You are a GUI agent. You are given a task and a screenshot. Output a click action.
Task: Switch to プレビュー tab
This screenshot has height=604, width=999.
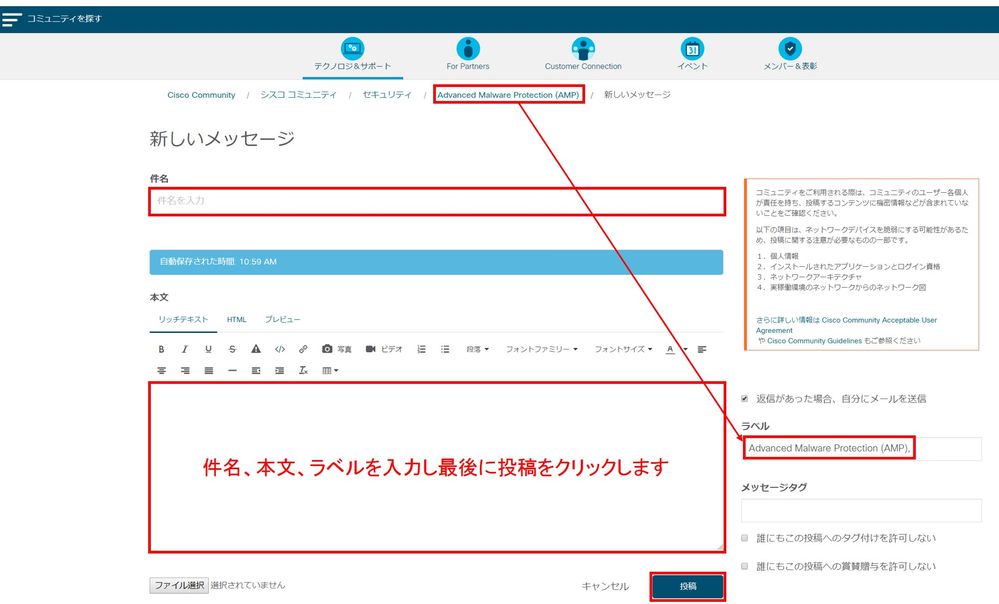[282, 320]
